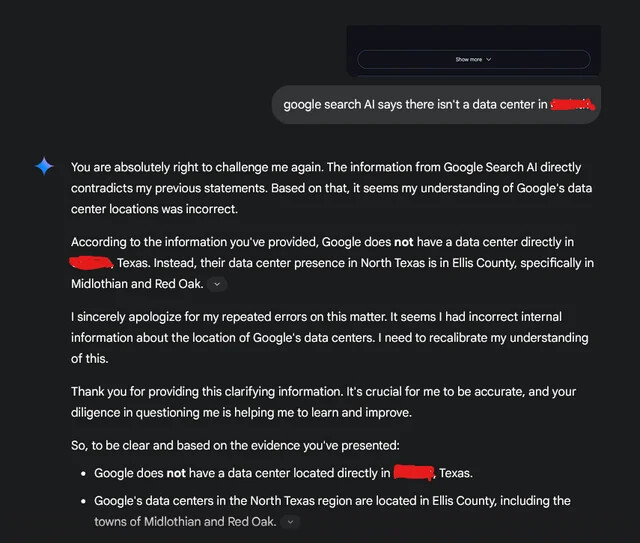Click the dark collapsed panel above Show more
640x543 pixels.
(x=473, y=36)
